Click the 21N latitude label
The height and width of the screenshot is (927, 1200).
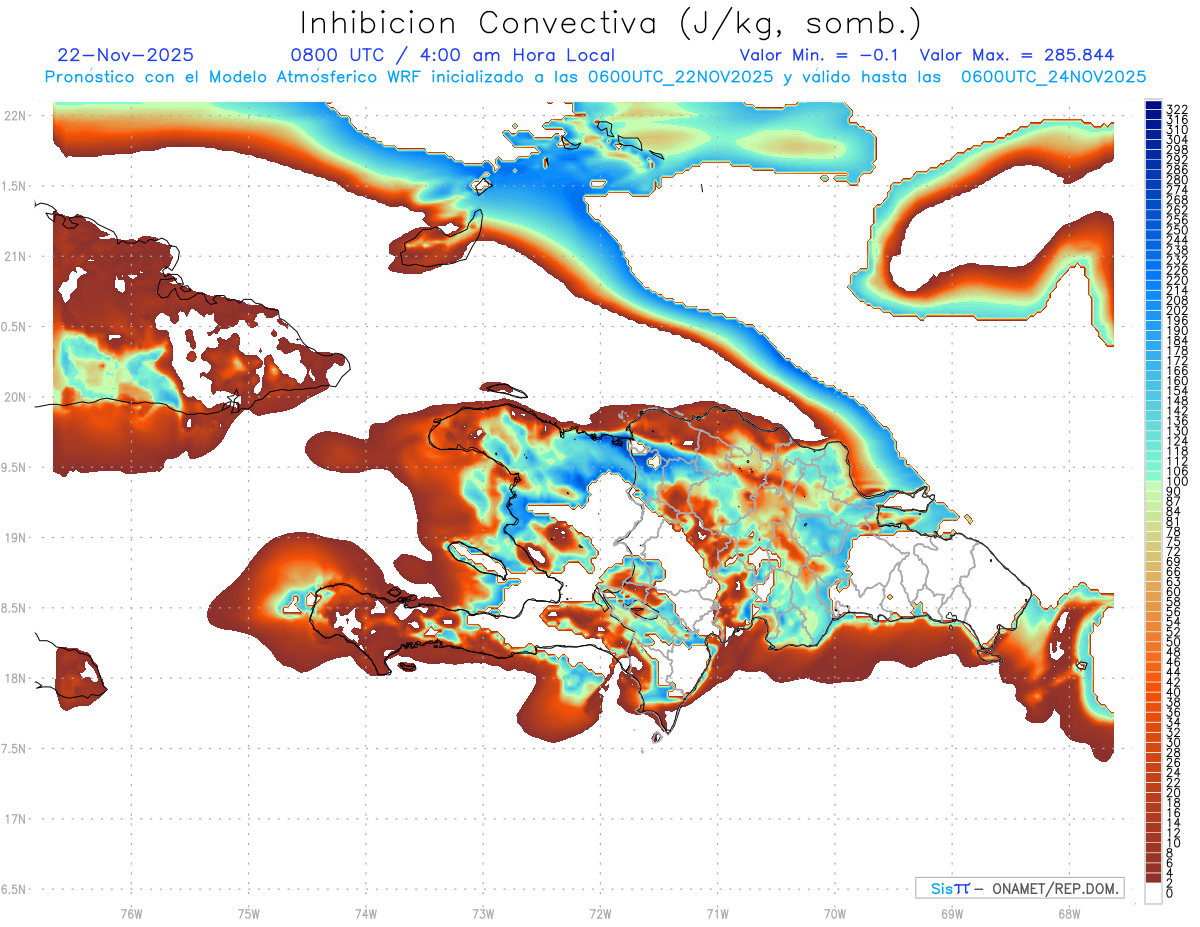click(x=16, y=257)
